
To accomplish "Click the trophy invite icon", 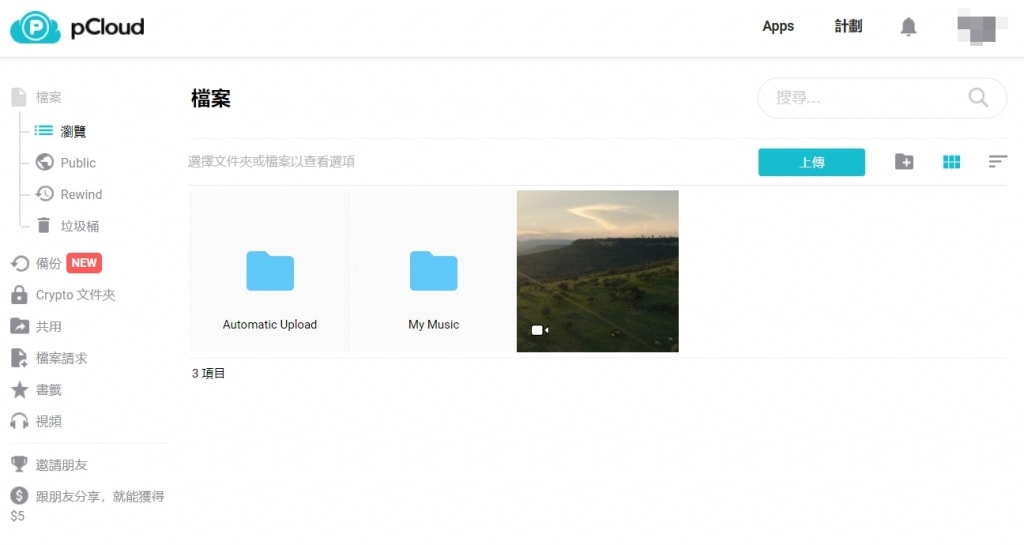I will pyautogui.click(x=20, y=464).
